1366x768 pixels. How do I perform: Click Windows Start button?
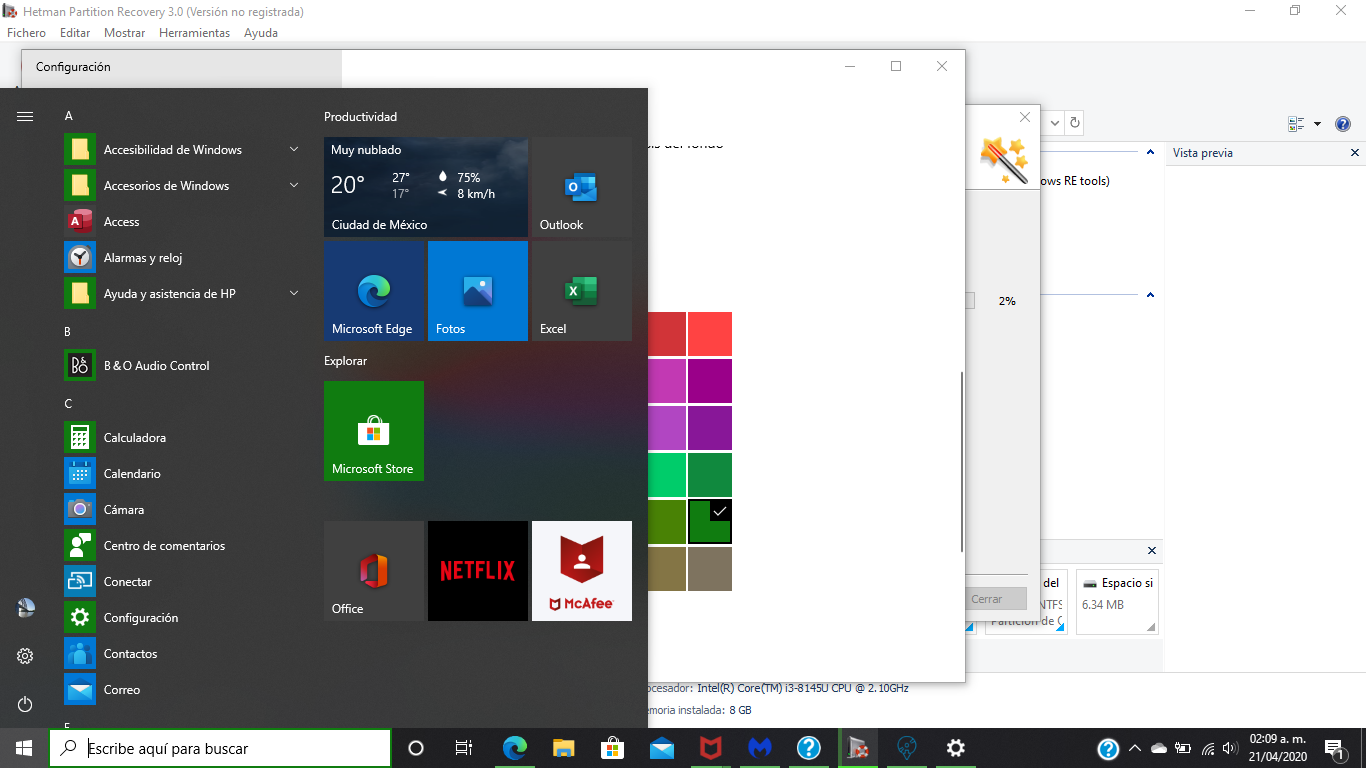coord(24,748)
